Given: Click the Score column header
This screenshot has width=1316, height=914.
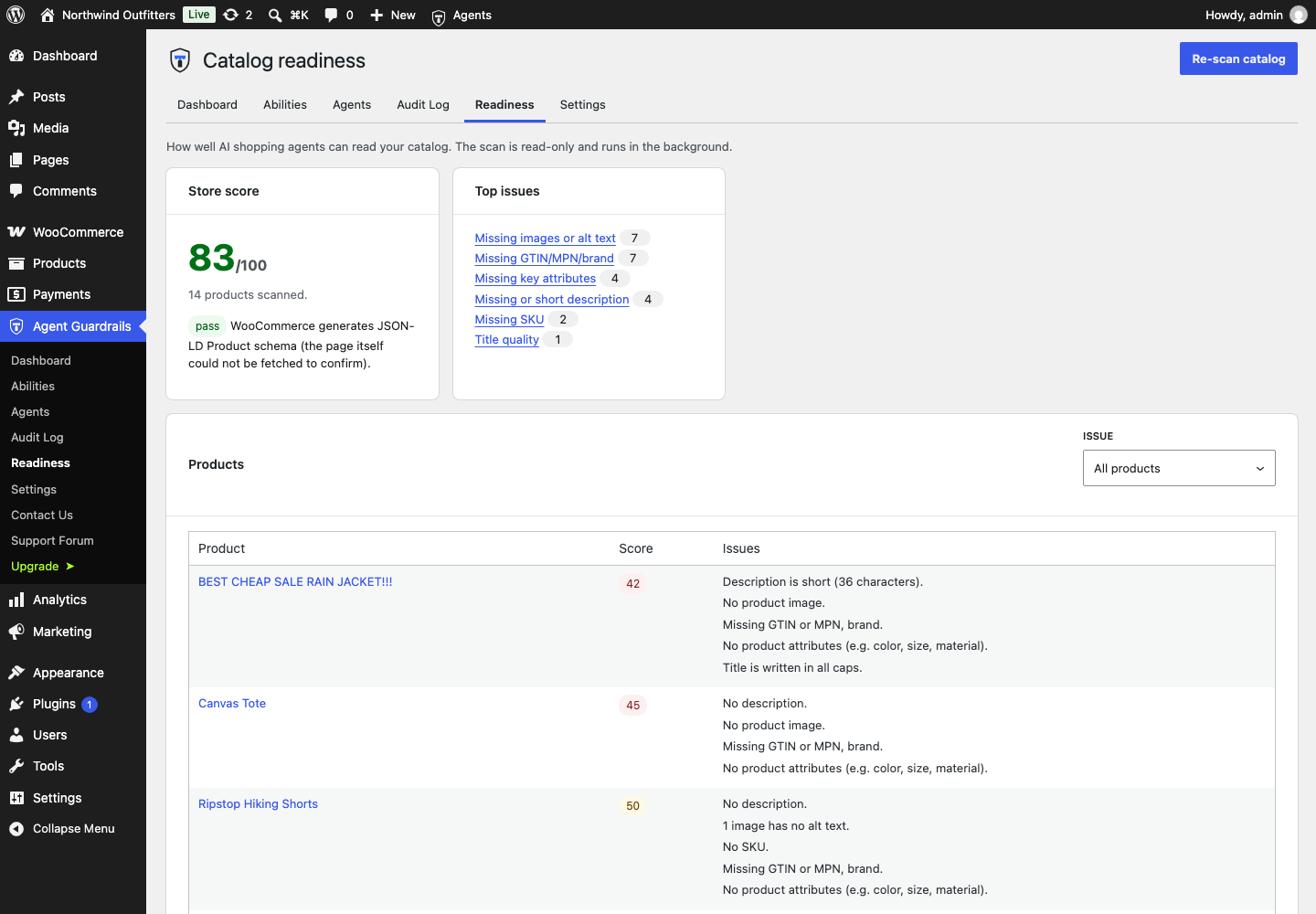Looking at the screenshot, I should [636, 548].
